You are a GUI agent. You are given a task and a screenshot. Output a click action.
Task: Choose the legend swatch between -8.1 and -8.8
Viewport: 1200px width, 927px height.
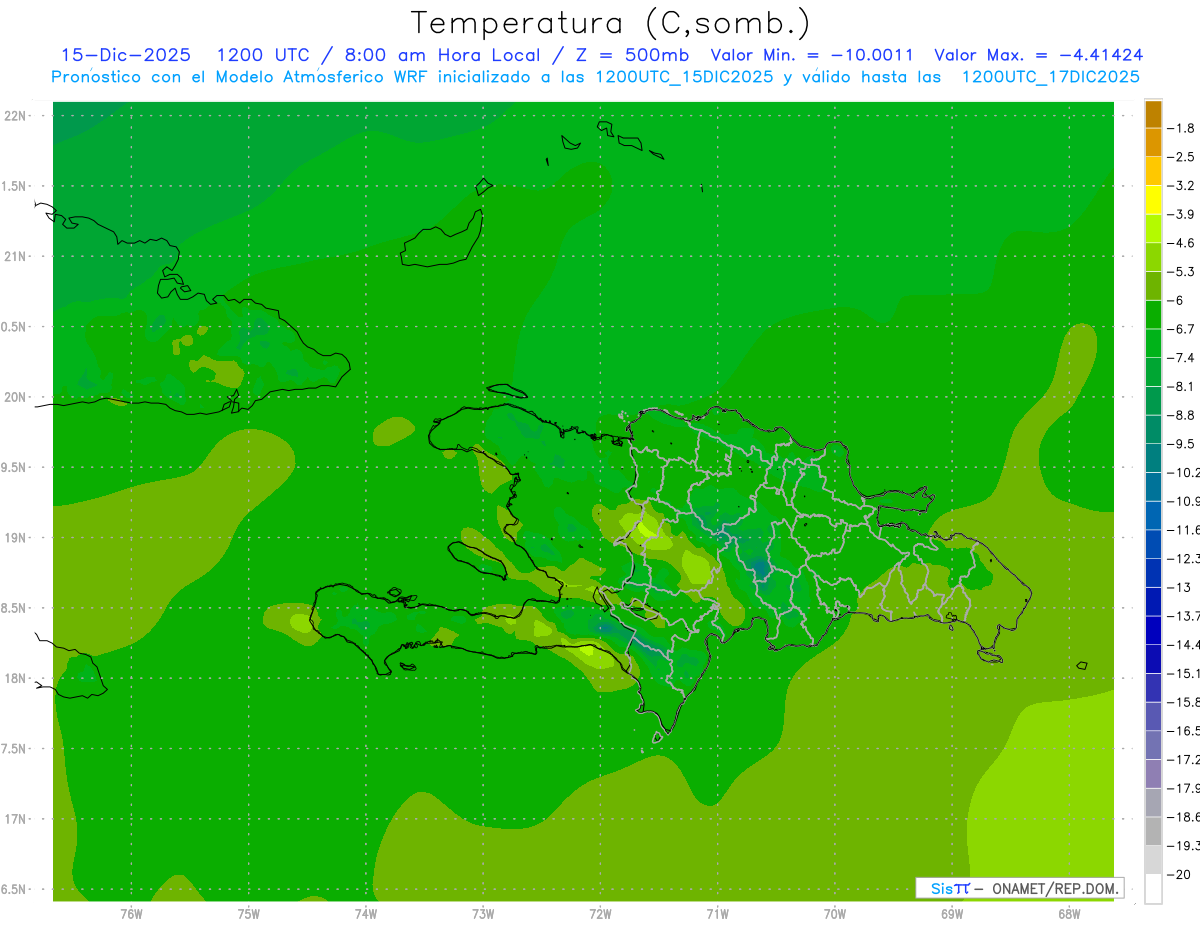1153,401
